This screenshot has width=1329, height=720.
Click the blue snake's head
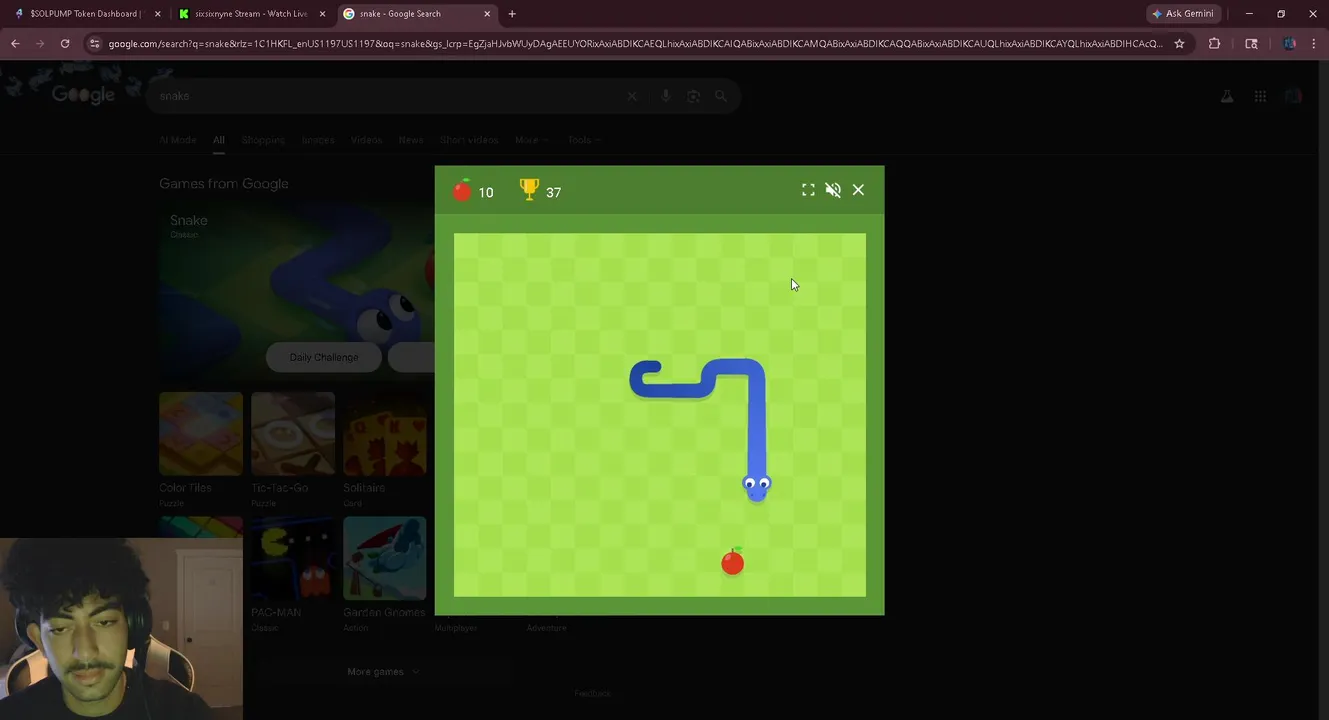757,487
